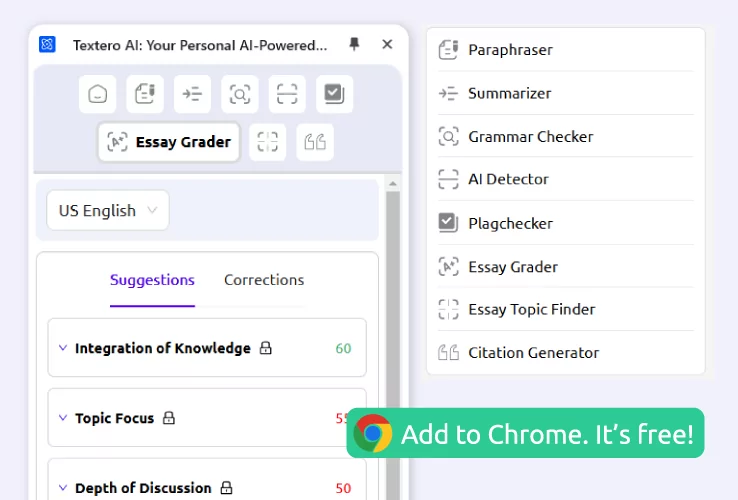Click the Topic Focus heading text
This screenshot has width=738, height=500.
[114, 418]
